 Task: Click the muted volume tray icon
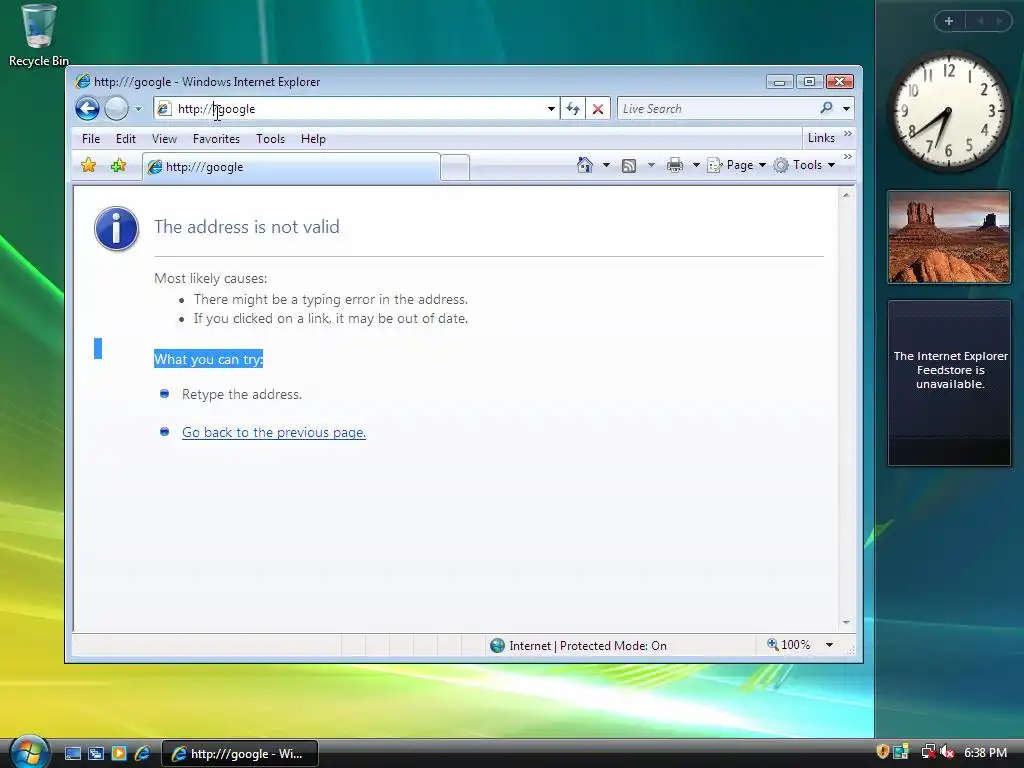click(947, 752)
